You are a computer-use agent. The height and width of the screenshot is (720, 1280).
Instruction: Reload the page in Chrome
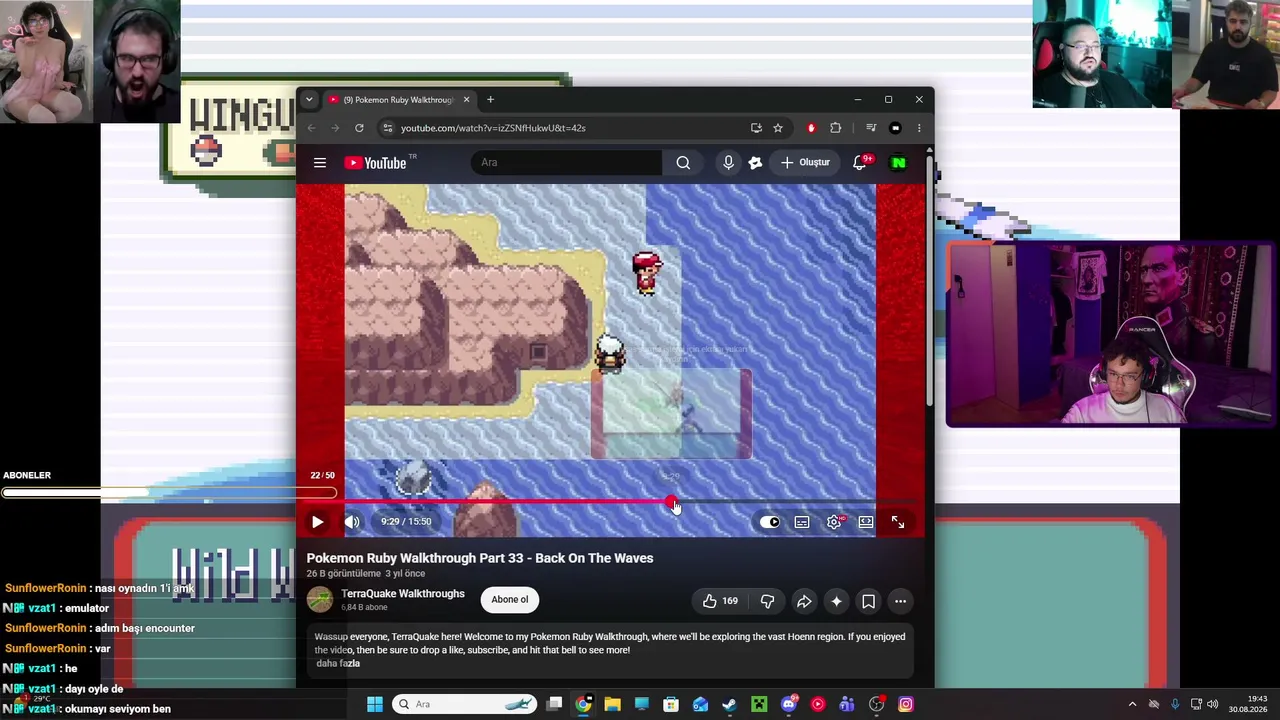(x=359, y=128)
